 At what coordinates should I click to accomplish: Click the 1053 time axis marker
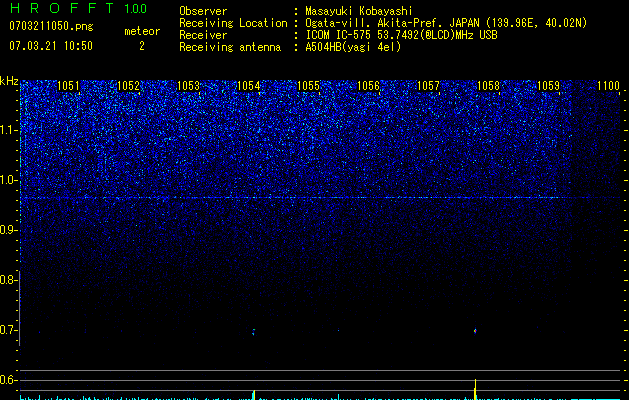tap(188, 86)
